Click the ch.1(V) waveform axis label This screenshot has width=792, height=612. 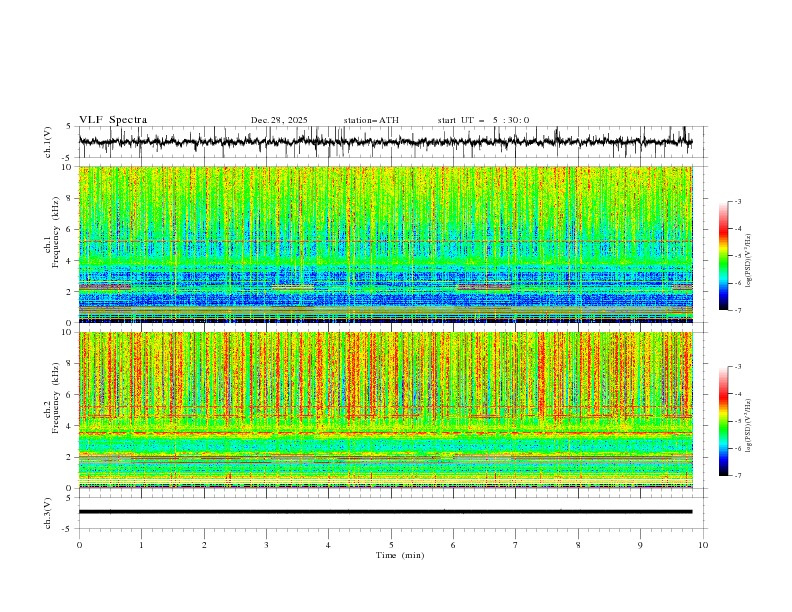point(48,142)
